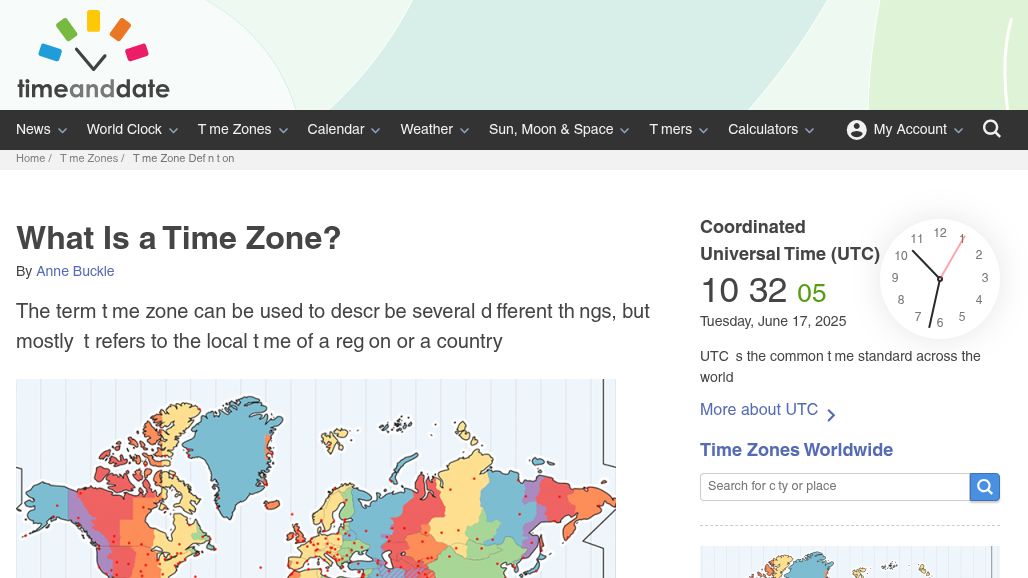Expand the News menu chevron
1028x578 pixels.
(62, 130)
